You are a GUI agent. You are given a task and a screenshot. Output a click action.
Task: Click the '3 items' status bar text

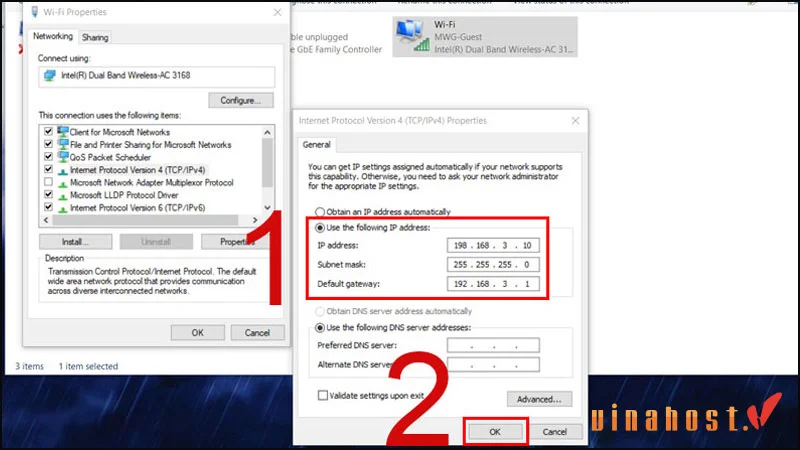pyautogui.click(x=29, y=366)
